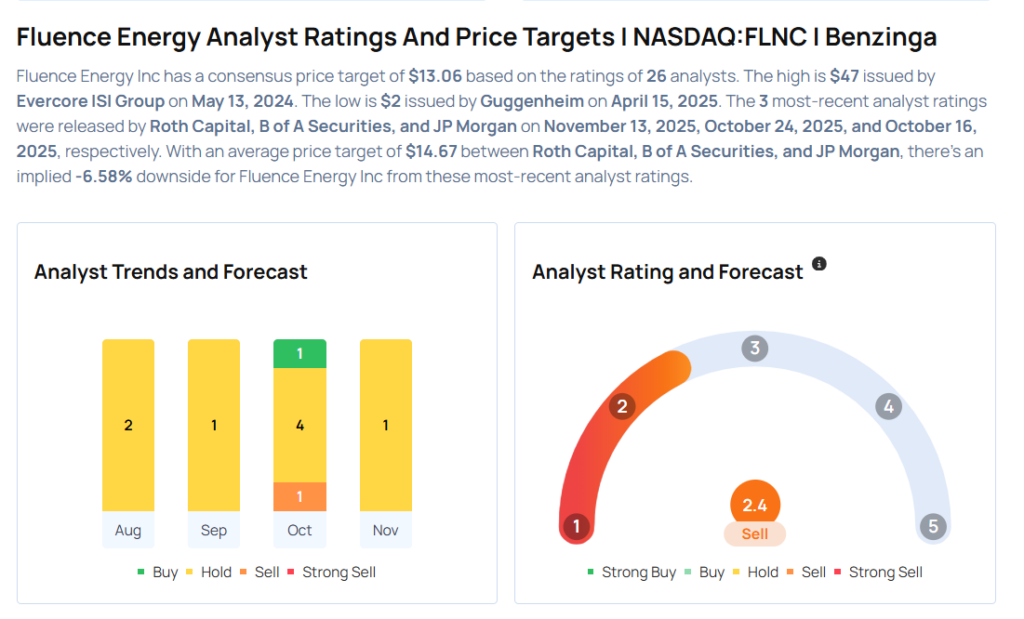Click gauge marker number 1
Image resolution: width=1024 pixels, height=619 pixels.
[576, 527]
